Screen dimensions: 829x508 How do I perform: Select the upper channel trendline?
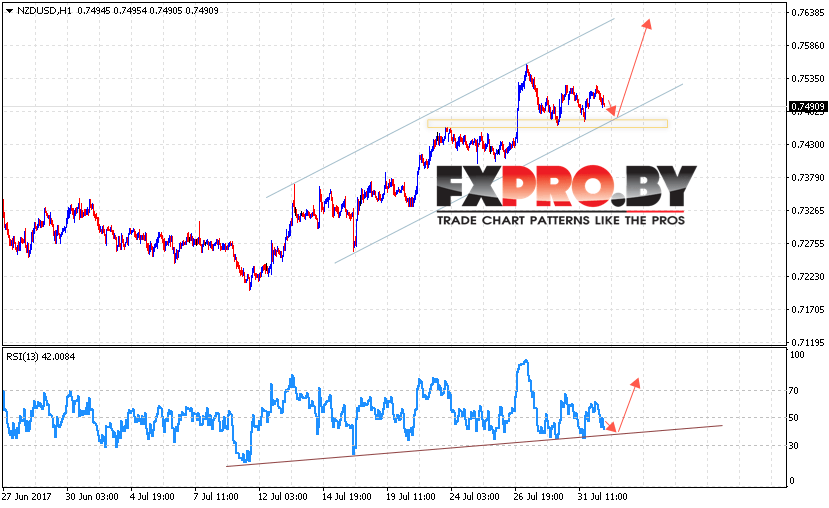pyautogui.click(x=440, y=108)
